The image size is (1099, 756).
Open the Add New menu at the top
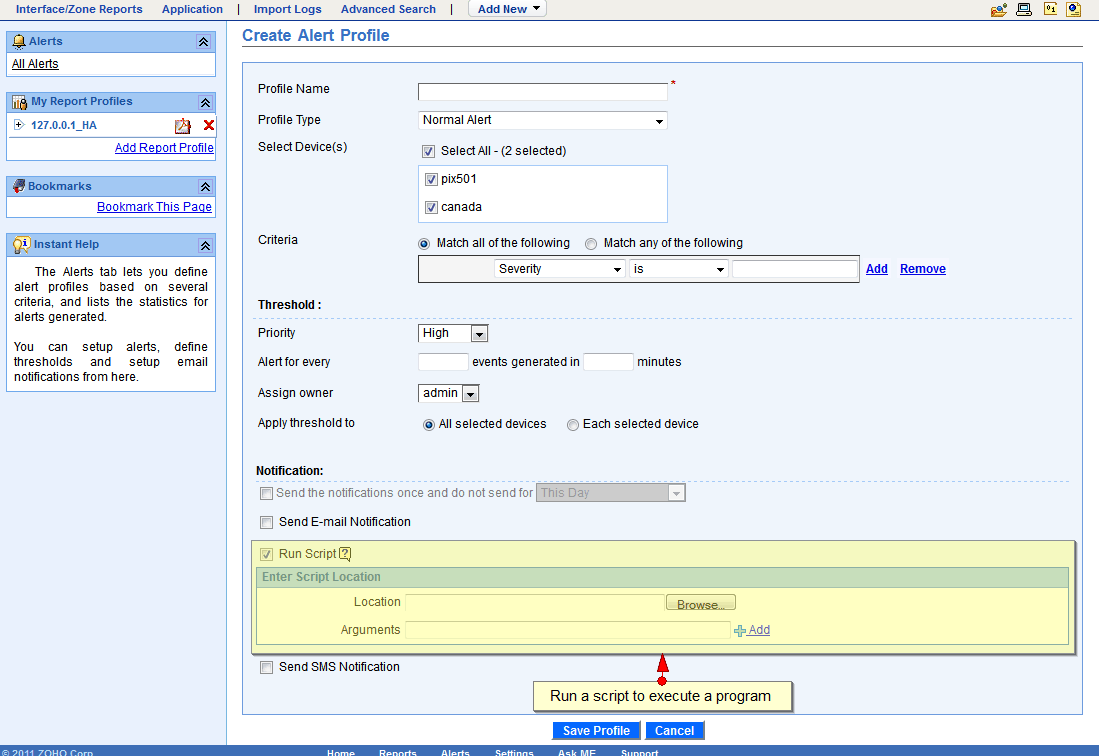click(506, 8)
